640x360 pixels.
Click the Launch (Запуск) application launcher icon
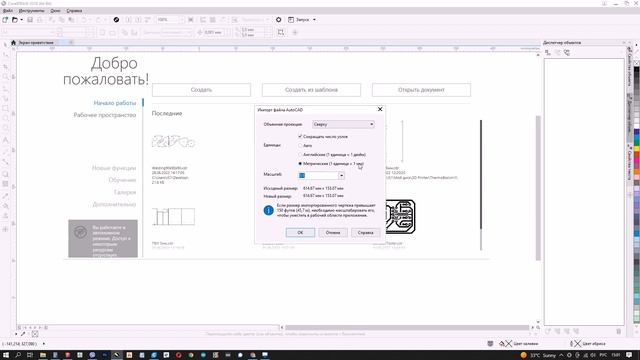[x=291, y=20]
